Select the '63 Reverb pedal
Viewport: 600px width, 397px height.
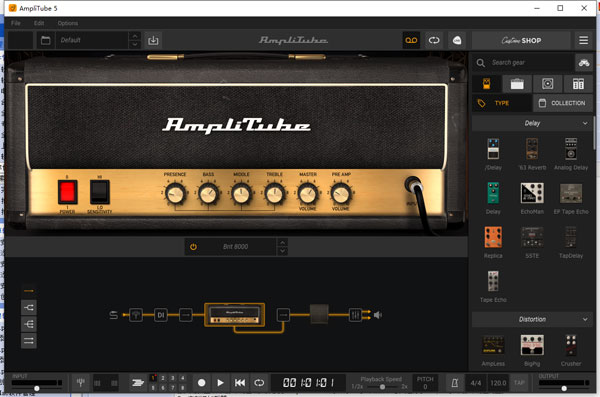532,149
